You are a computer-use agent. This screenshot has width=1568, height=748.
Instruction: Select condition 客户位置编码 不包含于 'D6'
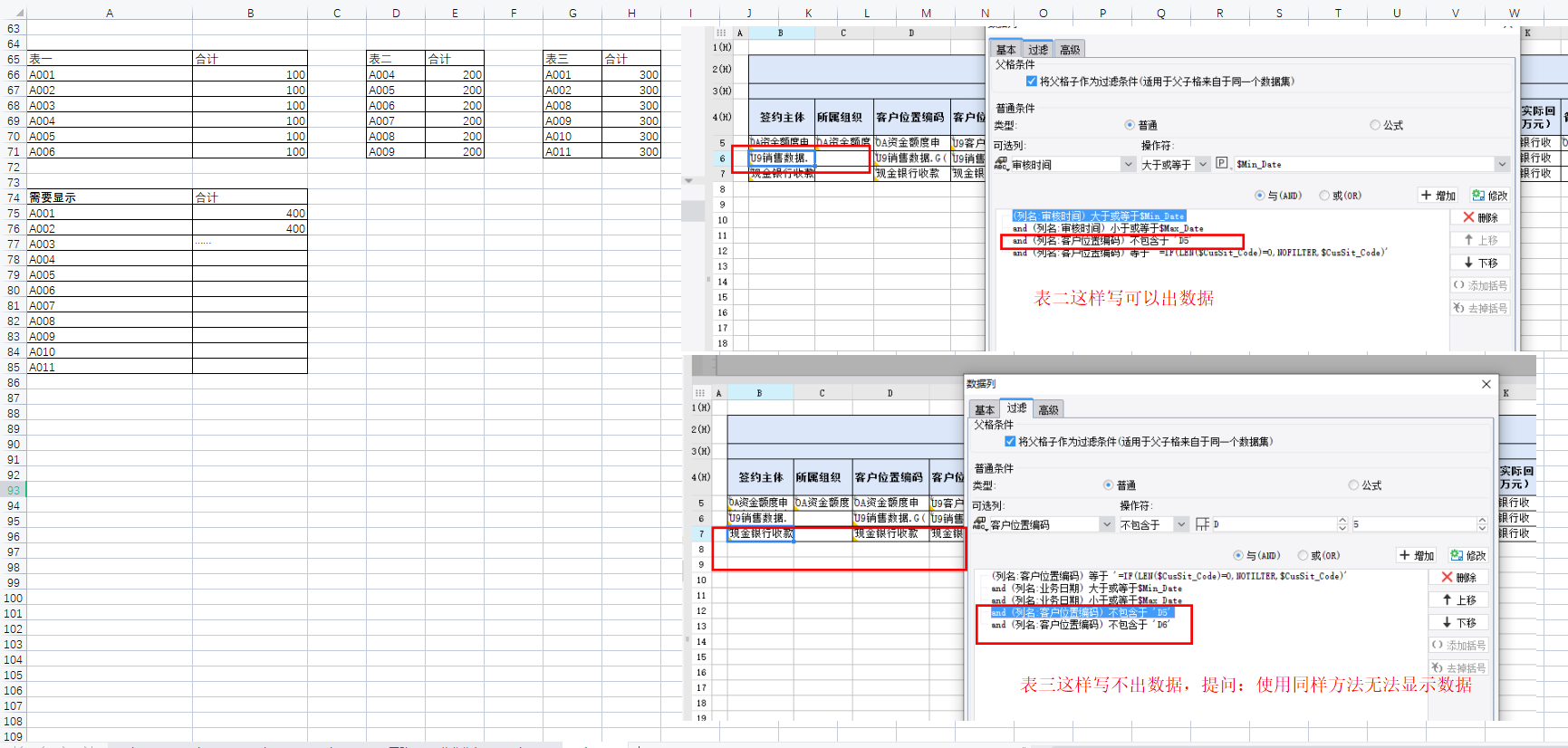[x=1081, y=624]
